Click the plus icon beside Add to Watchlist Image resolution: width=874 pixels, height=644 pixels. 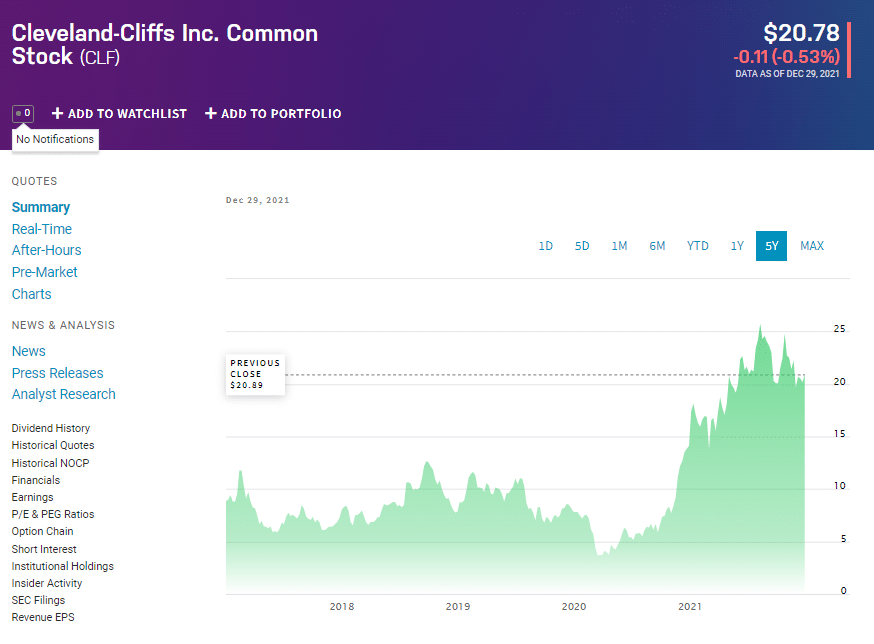(x=57, y=113)
